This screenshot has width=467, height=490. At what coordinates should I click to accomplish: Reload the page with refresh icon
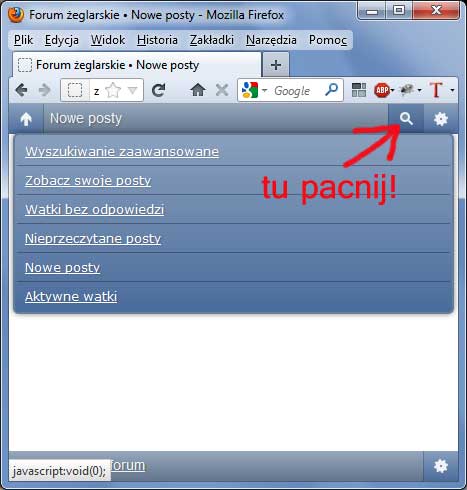[158, 90]
